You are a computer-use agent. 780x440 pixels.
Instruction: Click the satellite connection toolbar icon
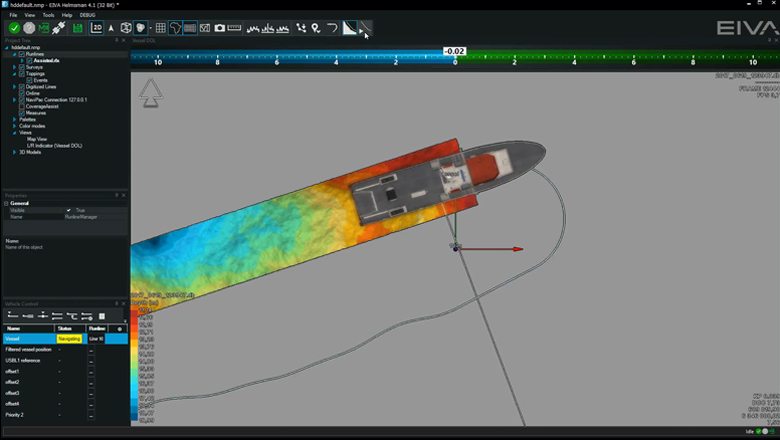coord(58,28)
